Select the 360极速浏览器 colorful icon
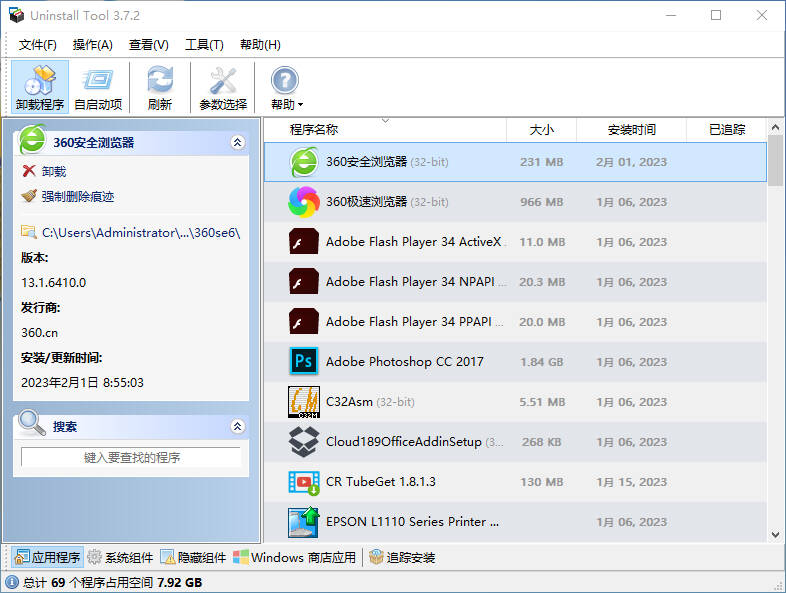Image resolution: width=786 pixels, height=593 pixels. (303, 202)
